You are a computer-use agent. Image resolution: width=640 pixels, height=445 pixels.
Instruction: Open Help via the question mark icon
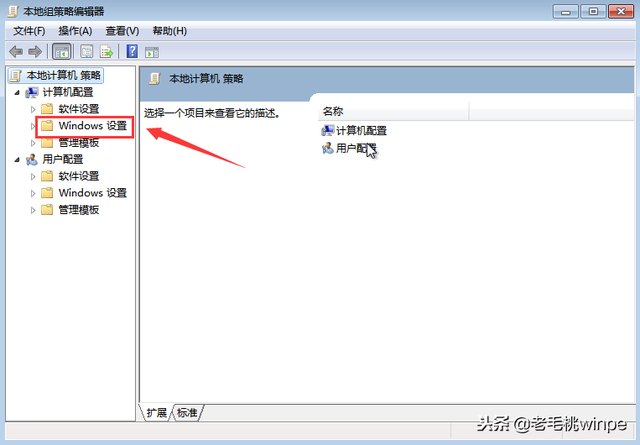click(132, 51)
